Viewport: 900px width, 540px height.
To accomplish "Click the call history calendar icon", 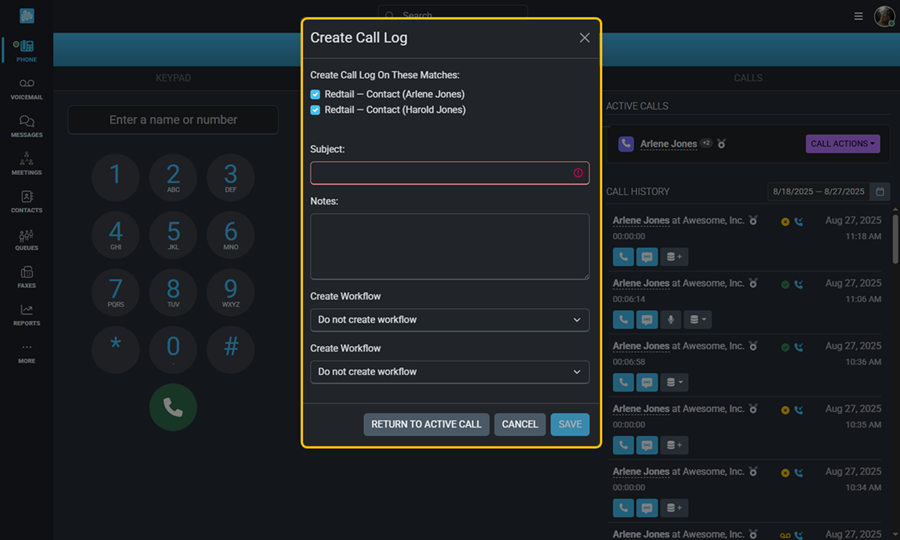I will coord(880,191).
